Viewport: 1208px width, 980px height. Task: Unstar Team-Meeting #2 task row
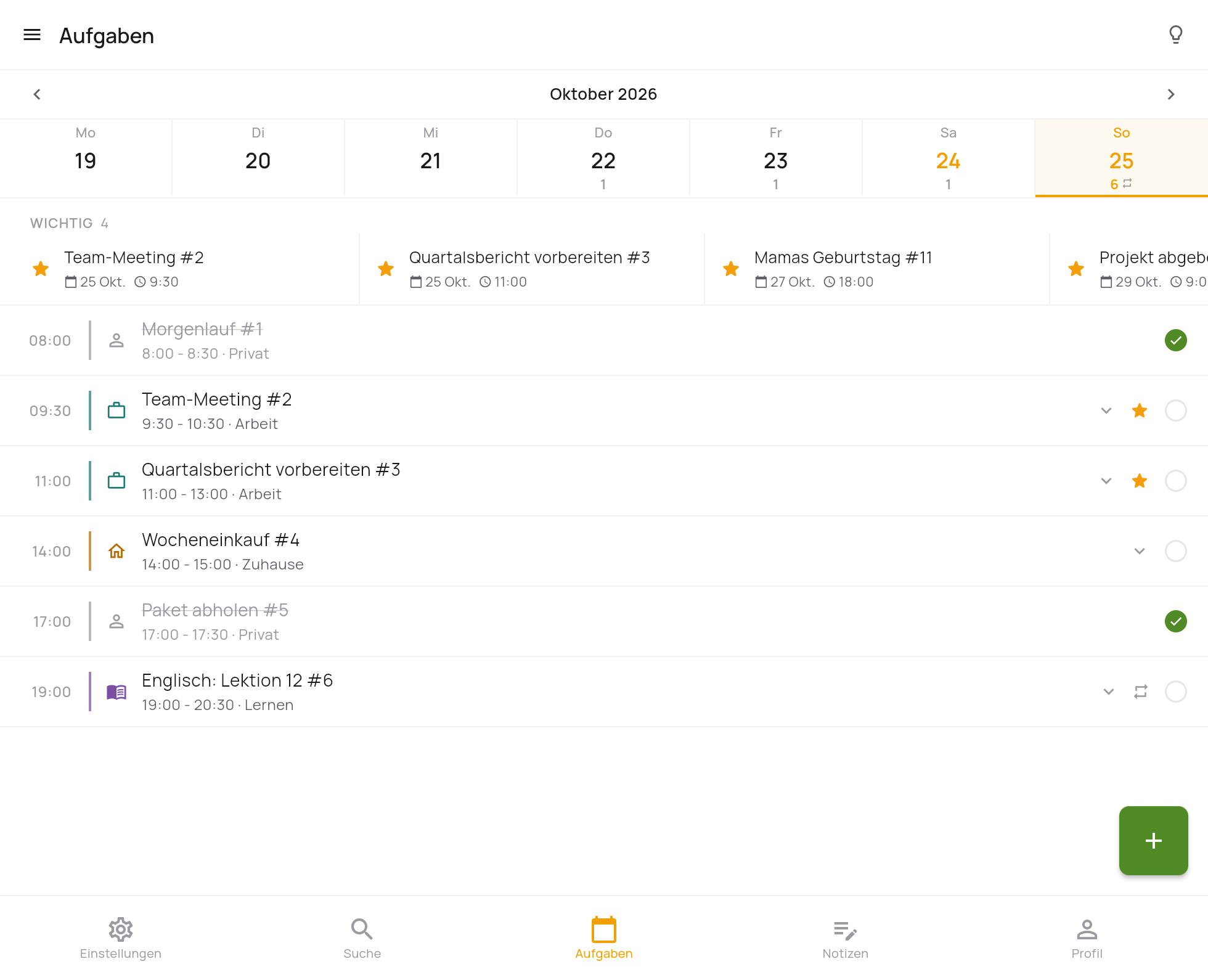click(x=1140, y=410)
